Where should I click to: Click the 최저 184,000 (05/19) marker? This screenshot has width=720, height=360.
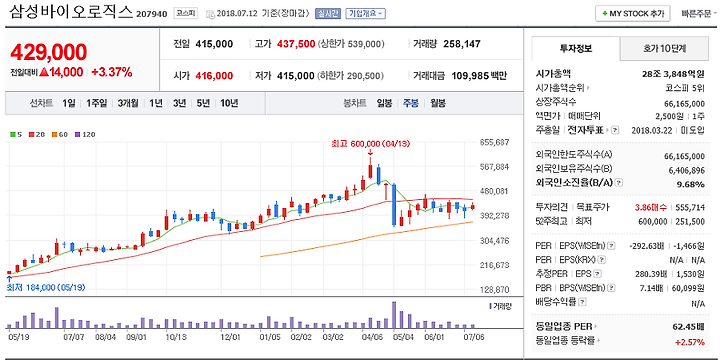46,288
